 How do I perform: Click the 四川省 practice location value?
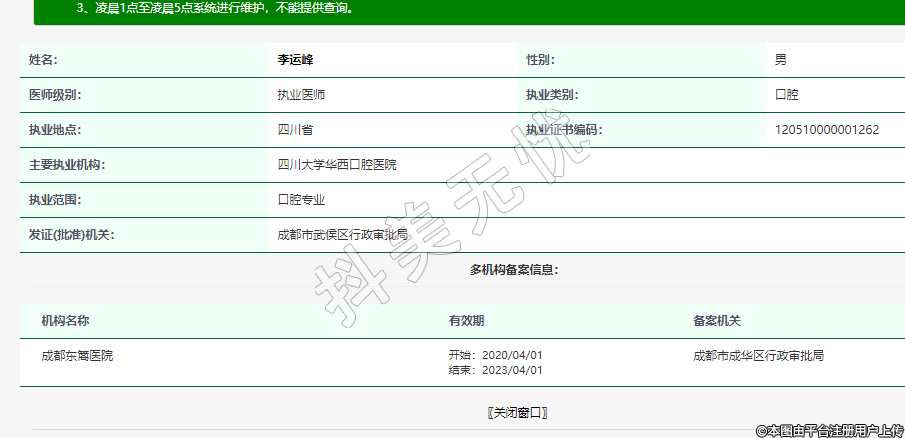click(x=295, y=130)
